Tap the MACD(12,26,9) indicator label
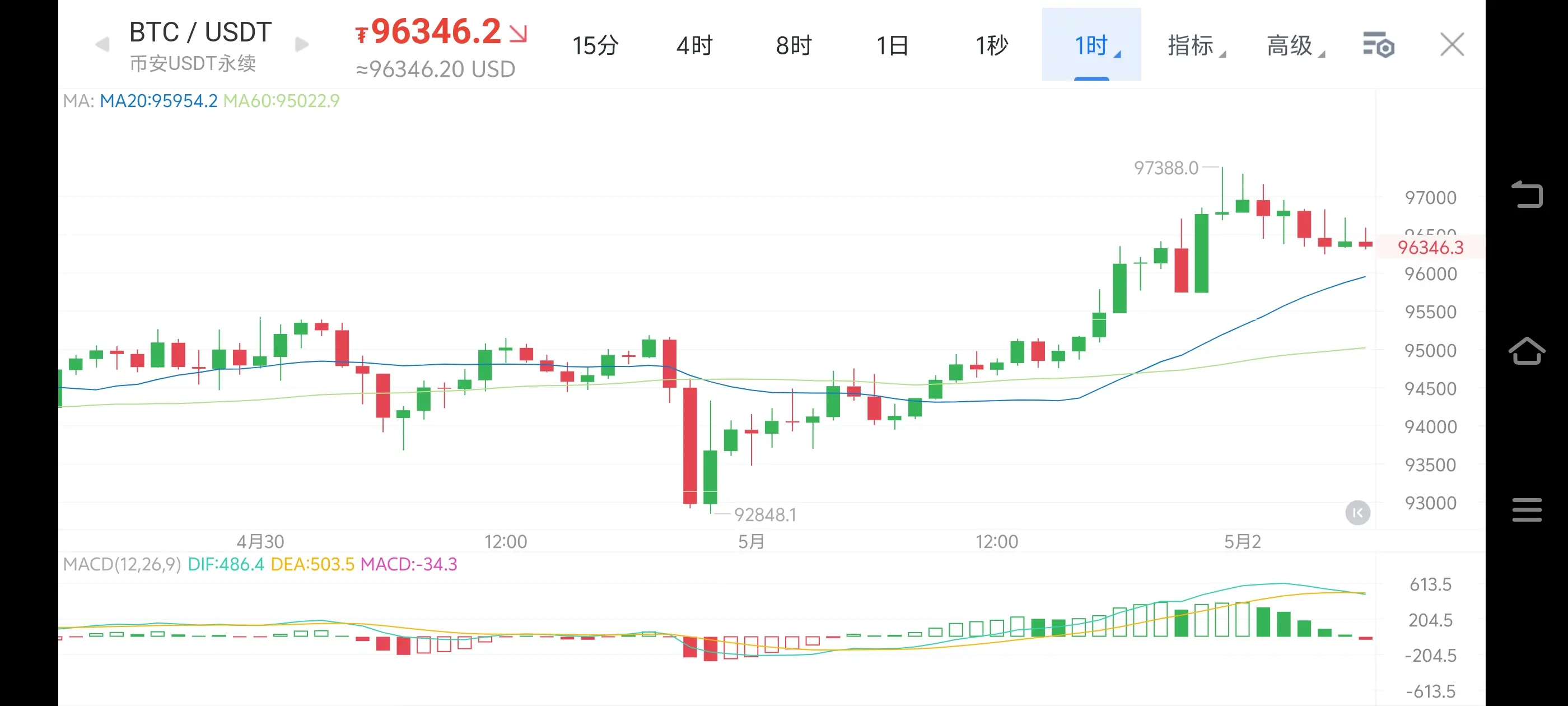 pos(122,564)
